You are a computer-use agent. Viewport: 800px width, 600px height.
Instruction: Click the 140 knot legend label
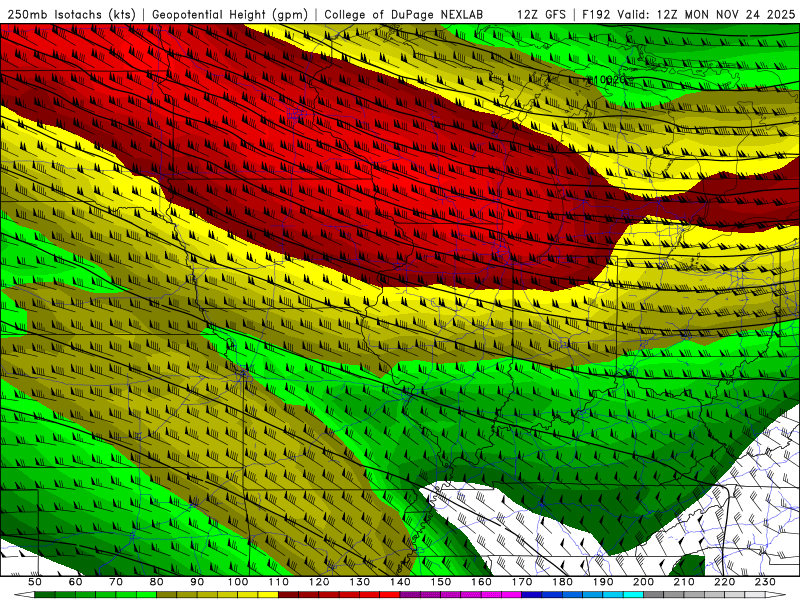pyautogui.click(x=400, y=582)
